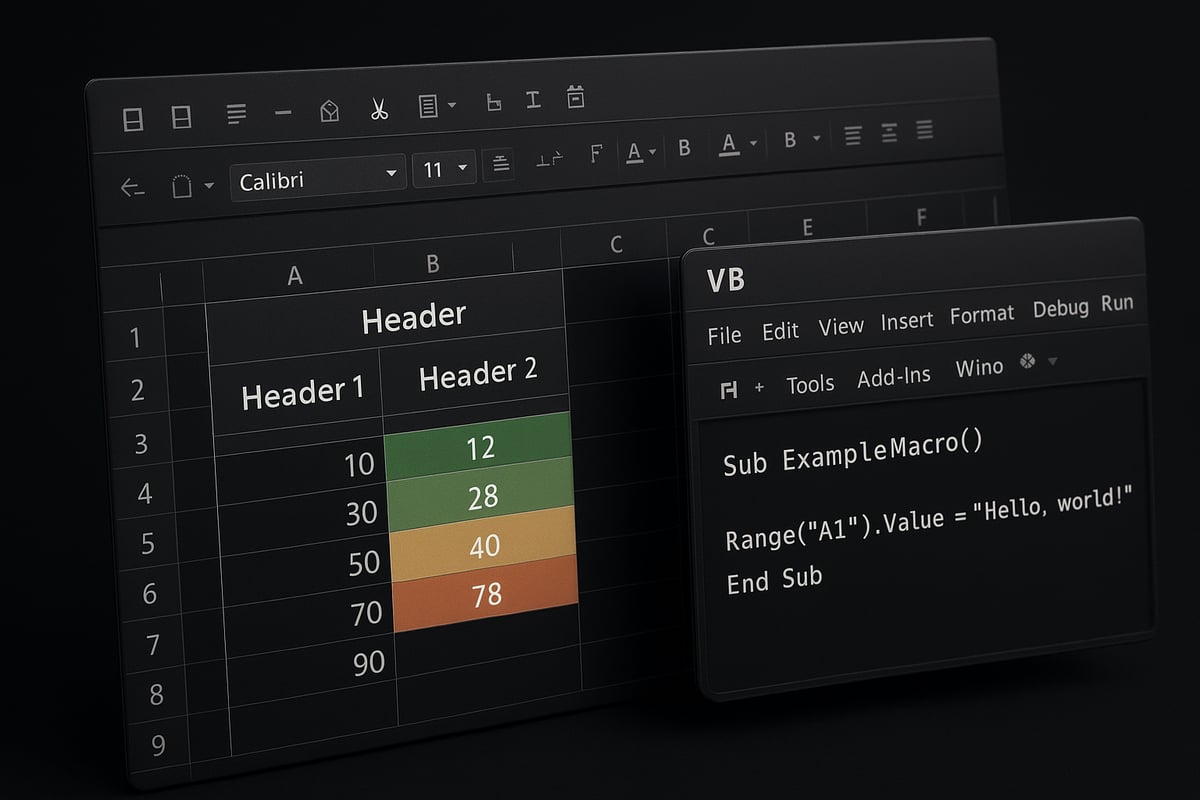Open the Insert menu in the VB editor
The height and width of the screenshot is (800, 1200).
coord(906,320)
